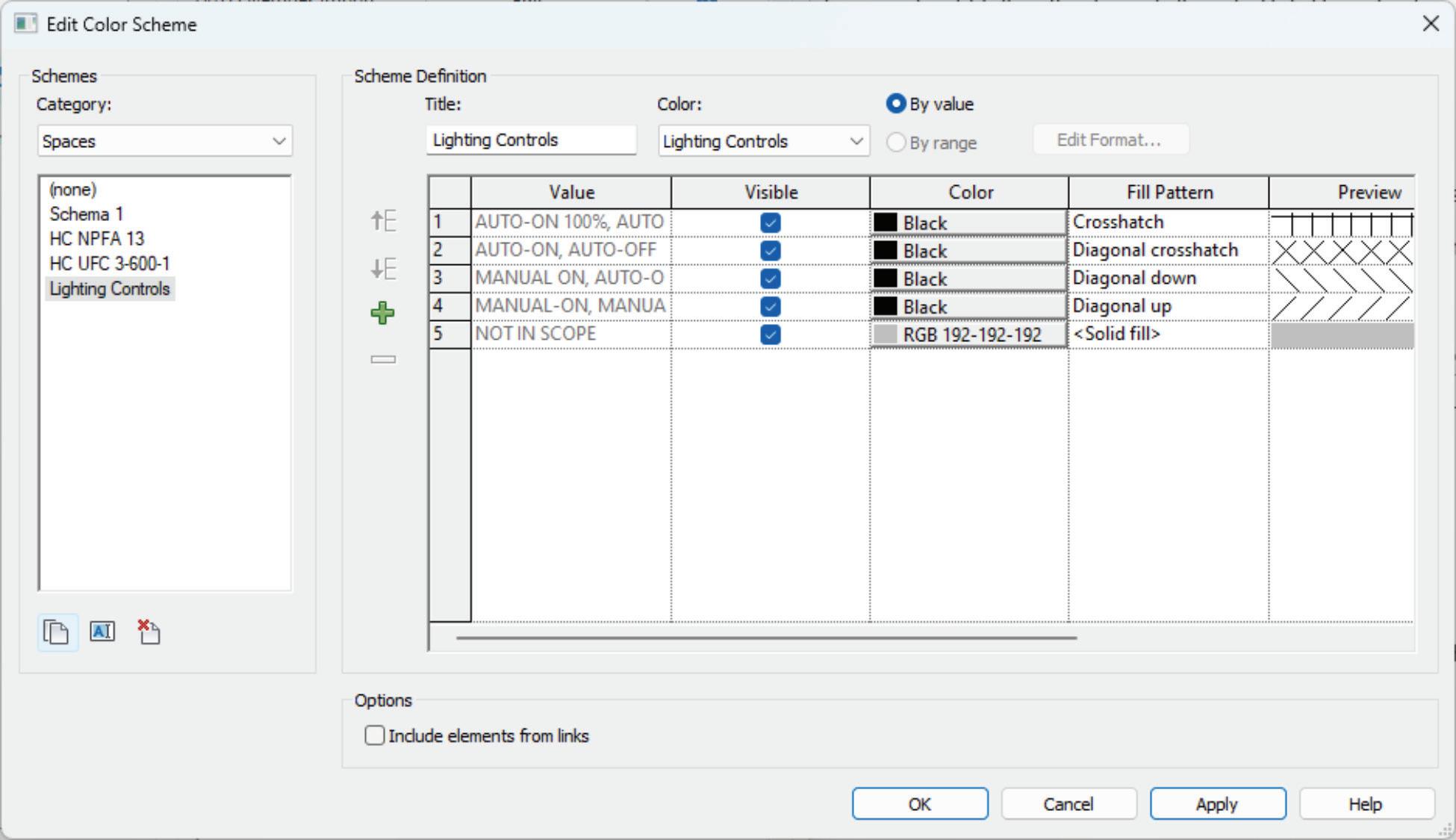The height and width of the screenshot is (840, 1456).
Task: Select the By range radio button
Action: [x=896, y=142]
